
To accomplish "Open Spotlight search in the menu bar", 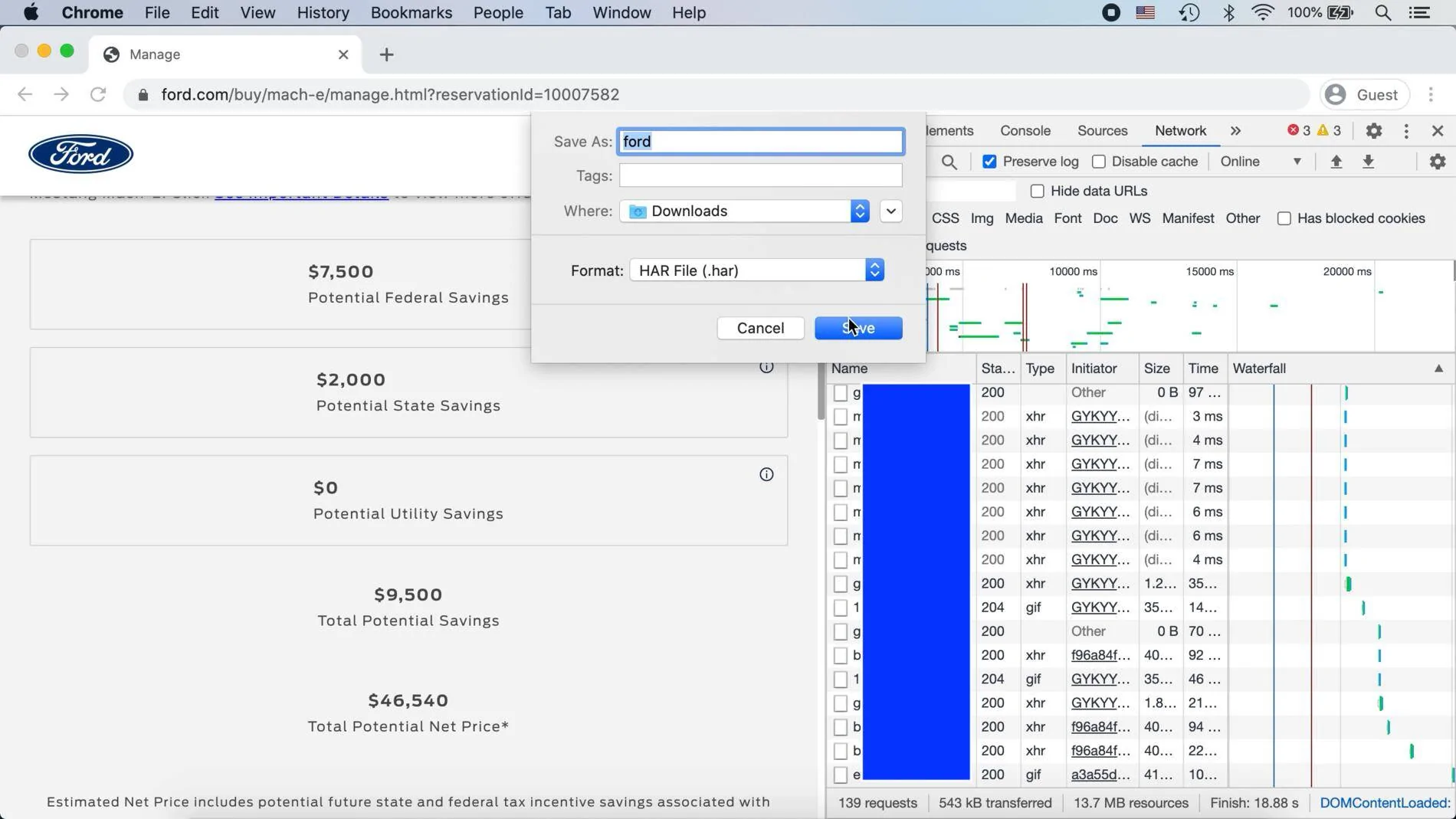I will tap(1383, 12).
